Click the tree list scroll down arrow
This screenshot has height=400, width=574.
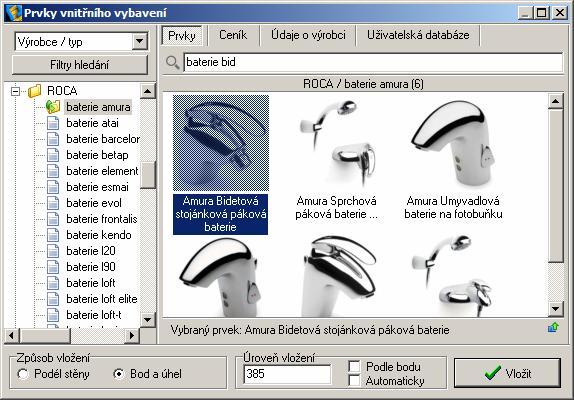point(148,319)
